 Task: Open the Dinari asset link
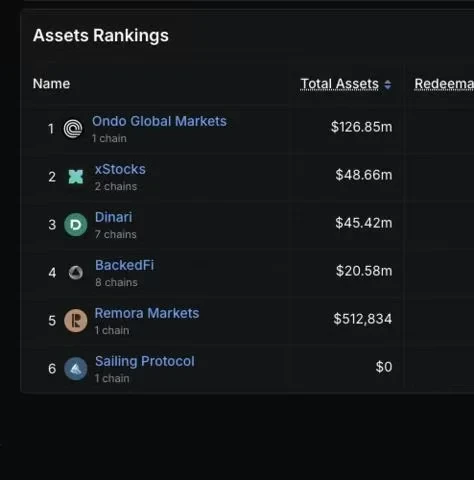point(114,217)
